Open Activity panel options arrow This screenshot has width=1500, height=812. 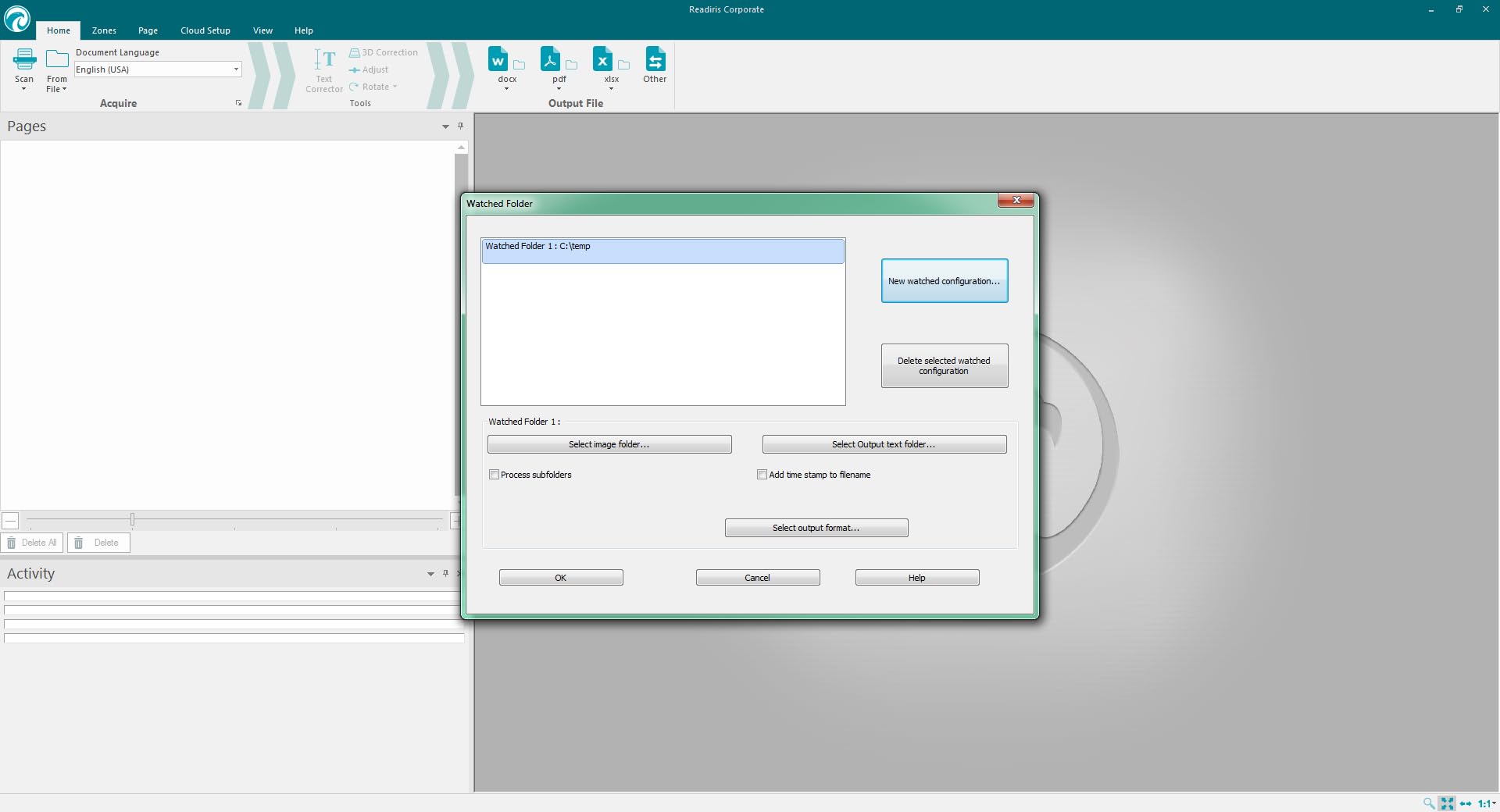pyautogui.click(x=430, y=574)
